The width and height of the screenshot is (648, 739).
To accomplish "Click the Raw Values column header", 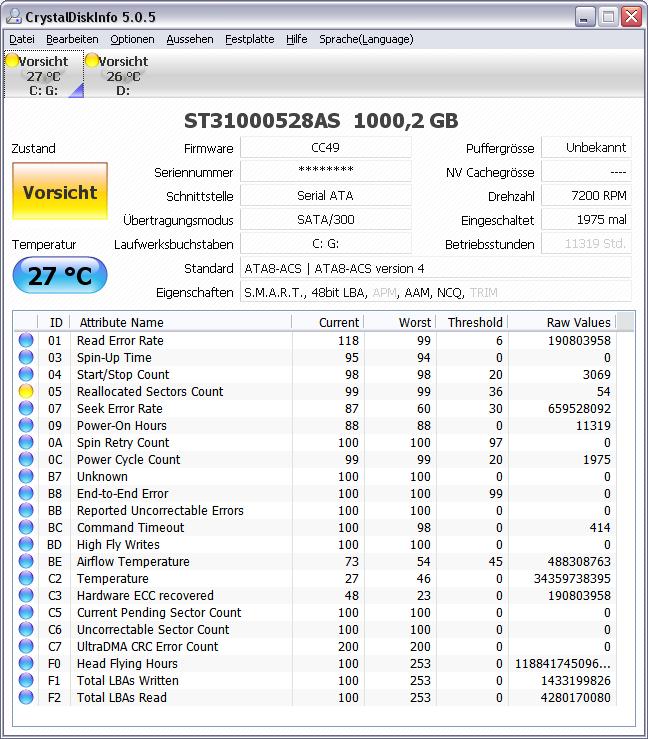I will coord(562,322).
